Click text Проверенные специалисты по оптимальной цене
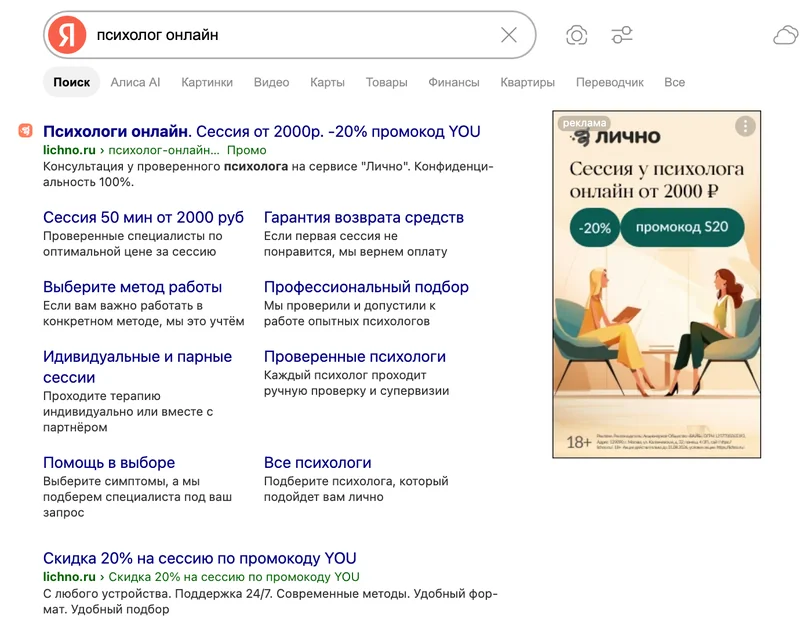The image size is (800, 632). click(133, 244)
